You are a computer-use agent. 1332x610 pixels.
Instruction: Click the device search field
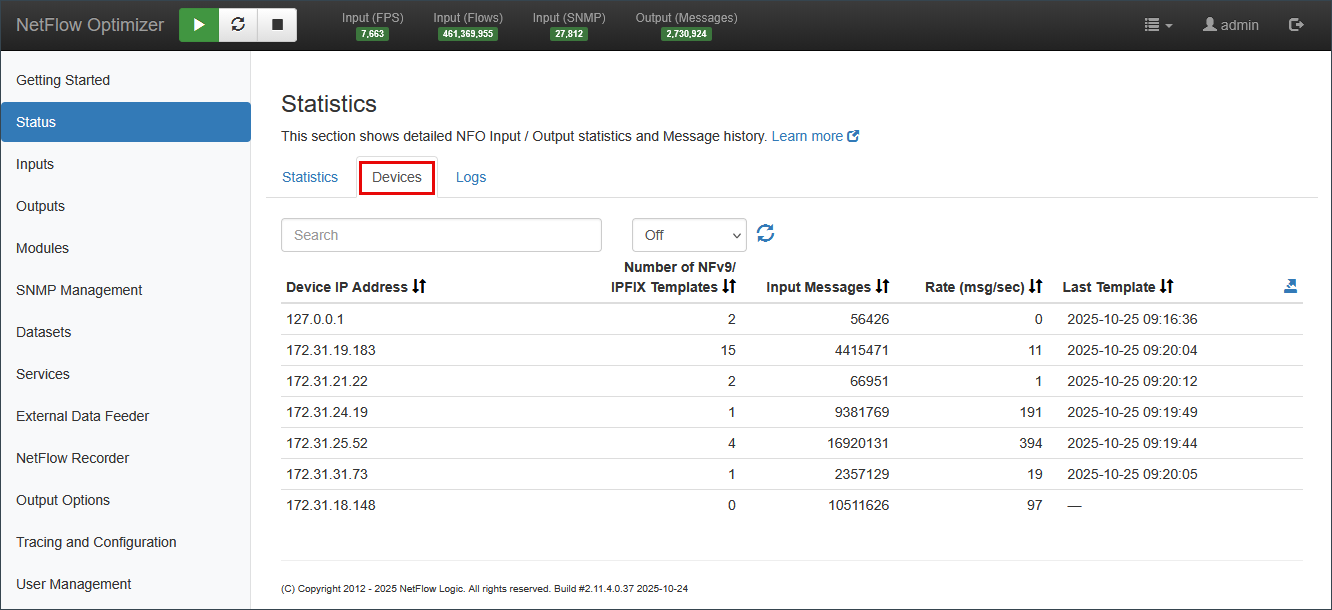(441, 235)
